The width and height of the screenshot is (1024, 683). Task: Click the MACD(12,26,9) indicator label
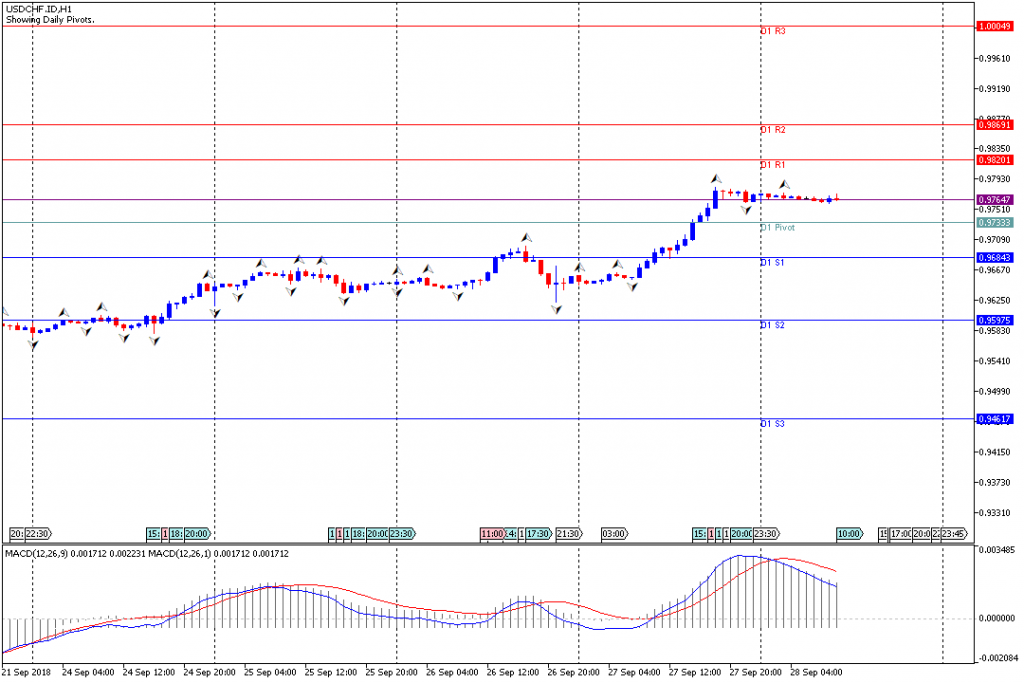[x=41, y=553]
